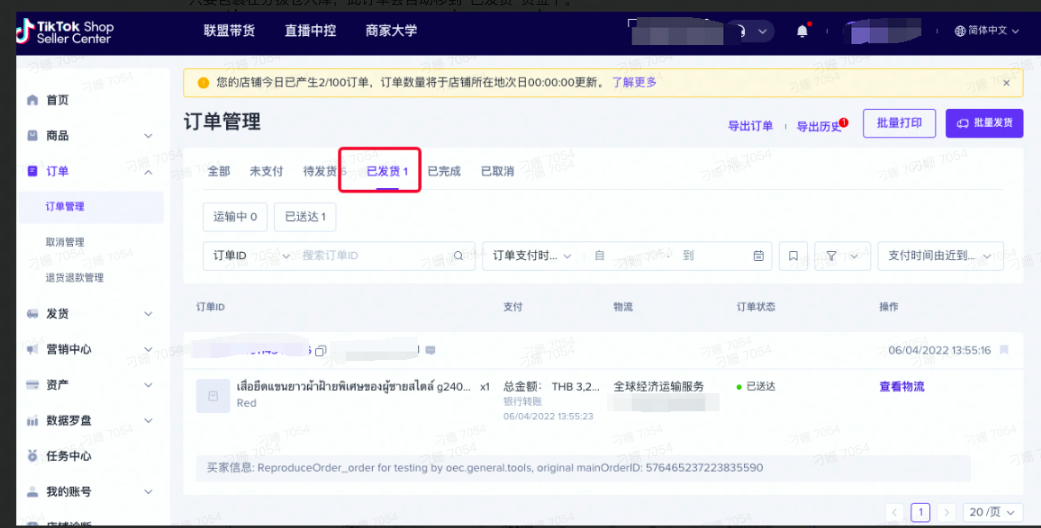Click the flag icon beside order timestamp
This screenshot has width=1041, height=528.
(x=1004, y=350)
